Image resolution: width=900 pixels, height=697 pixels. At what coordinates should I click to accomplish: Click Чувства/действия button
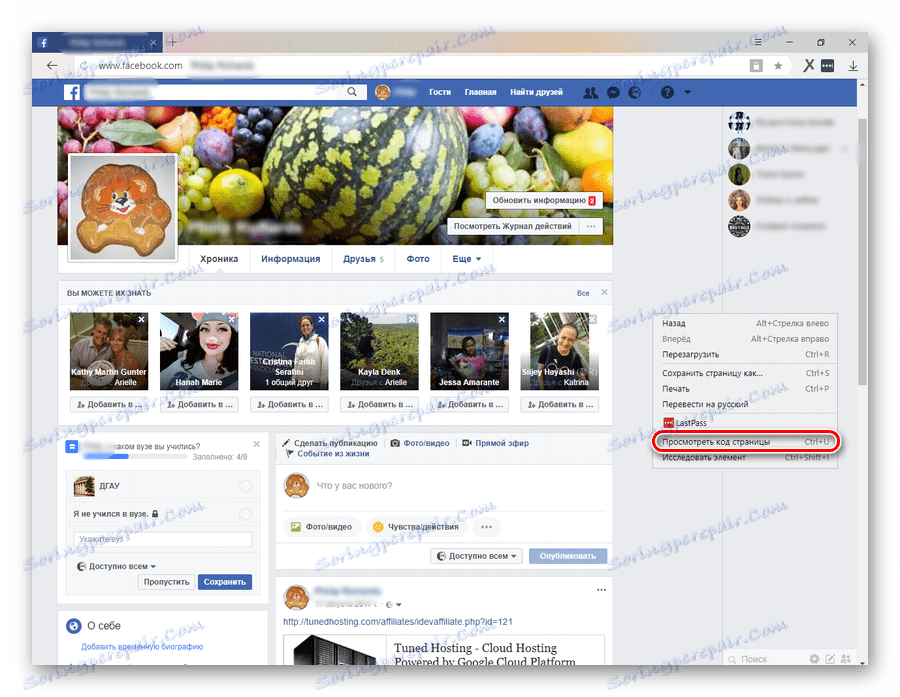point(416,527)
